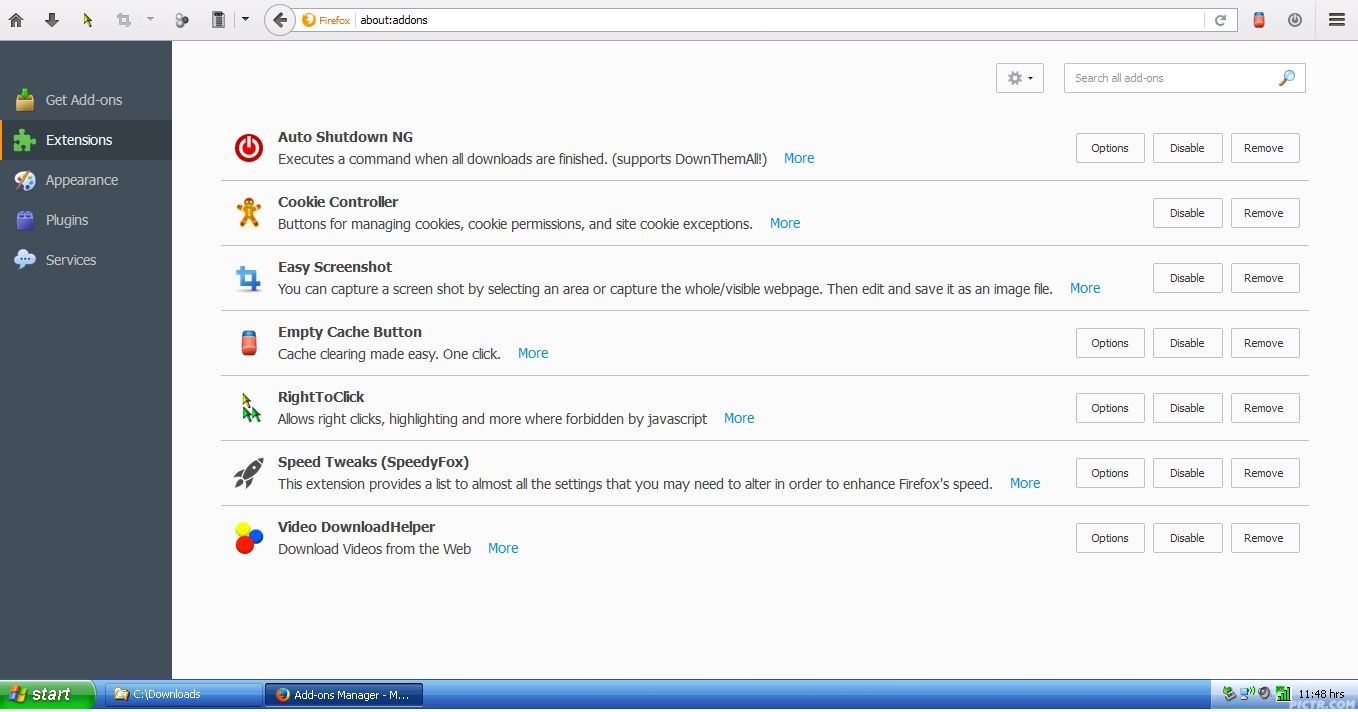Open the dropdown arrow beside the clipboard icon

tap(245, 20)
